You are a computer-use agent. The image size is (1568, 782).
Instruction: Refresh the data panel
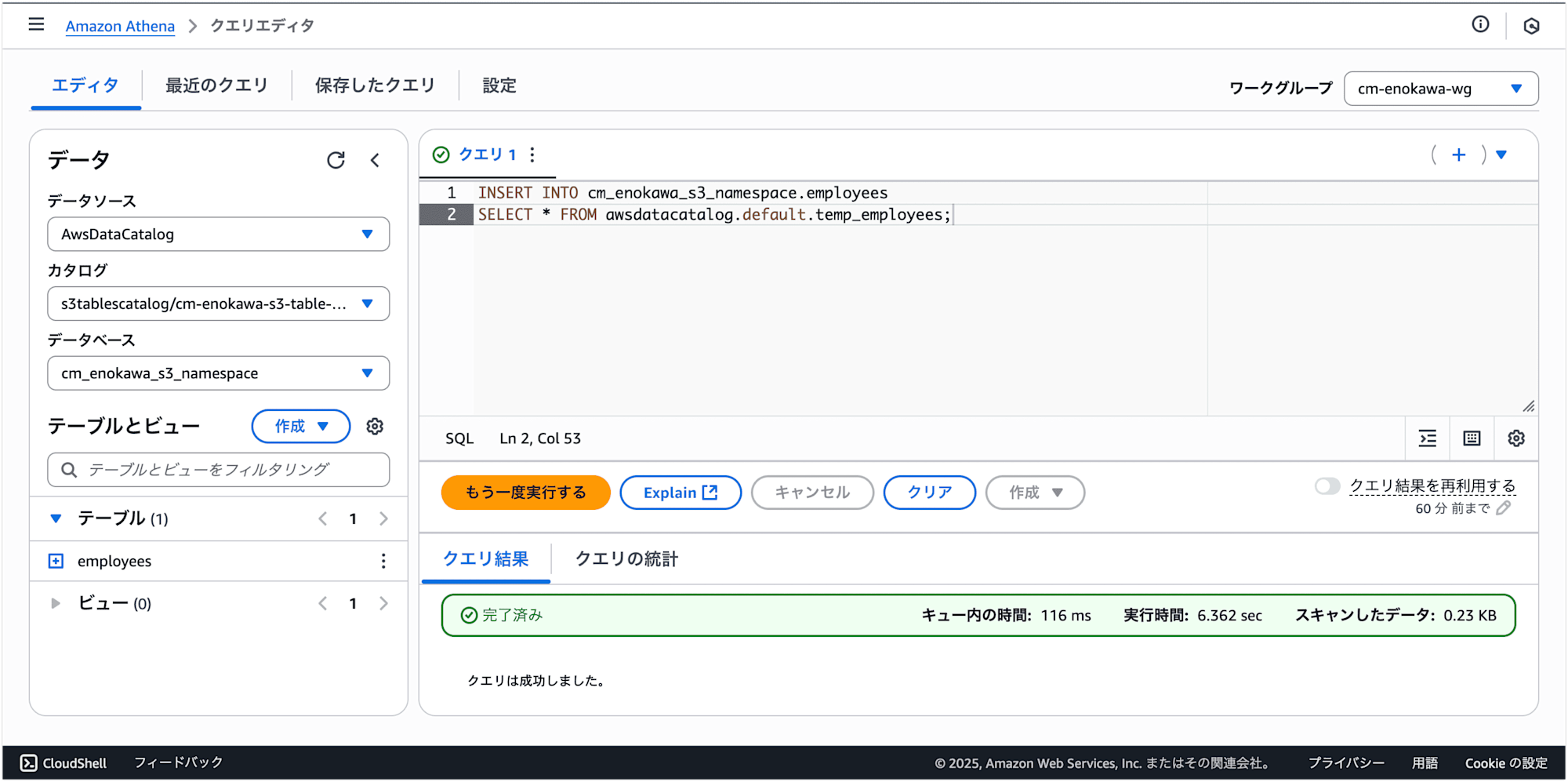336,160
